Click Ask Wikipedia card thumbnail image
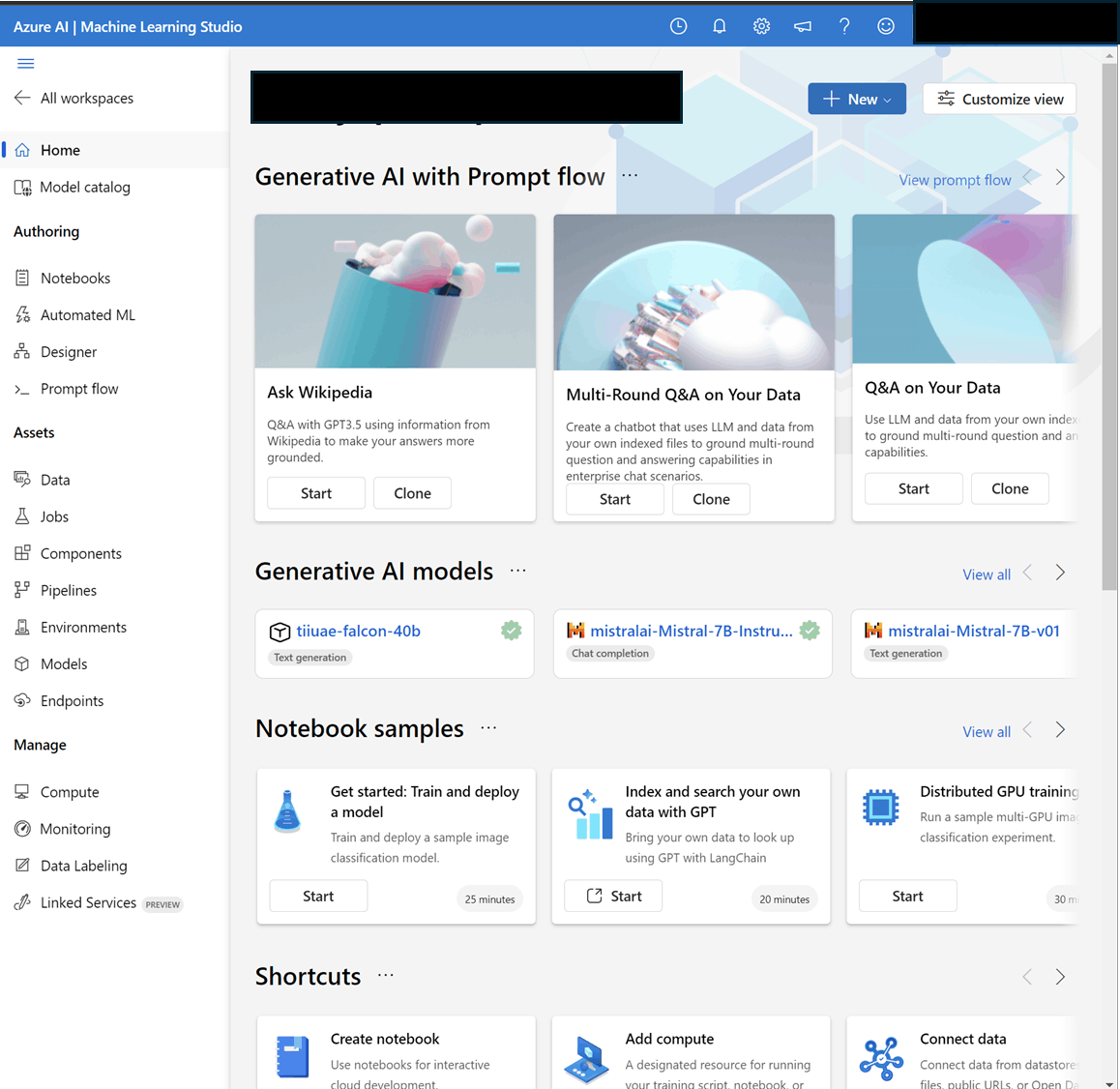This screenshot has height=1089, width=1120. point(395,291)
